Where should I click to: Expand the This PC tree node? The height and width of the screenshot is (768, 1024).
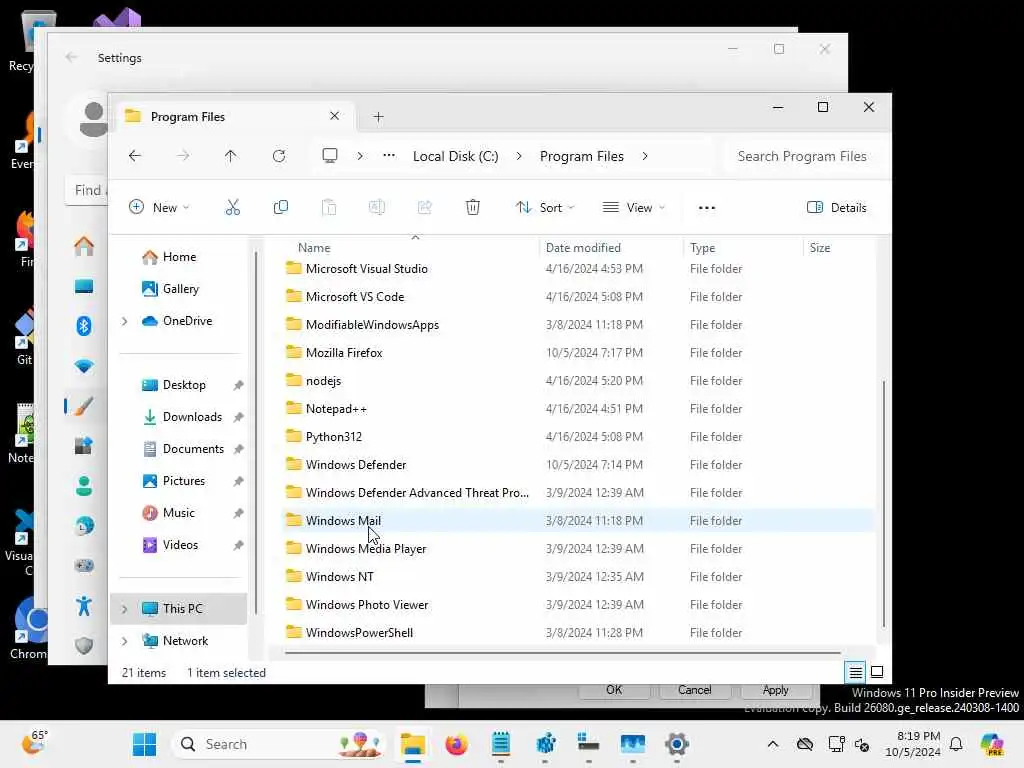[x=125, y=609]
